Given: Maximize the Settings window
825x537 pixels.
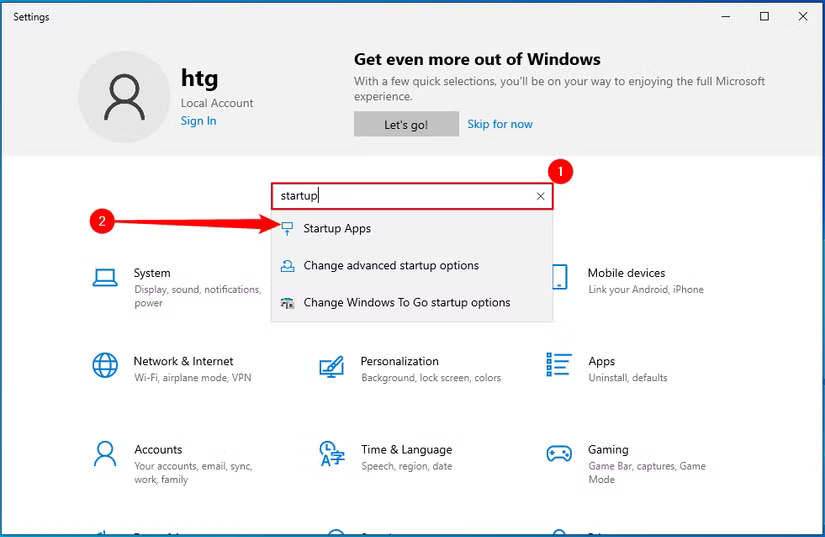Looking at the screenshot, I should click(x=764, y=16).
